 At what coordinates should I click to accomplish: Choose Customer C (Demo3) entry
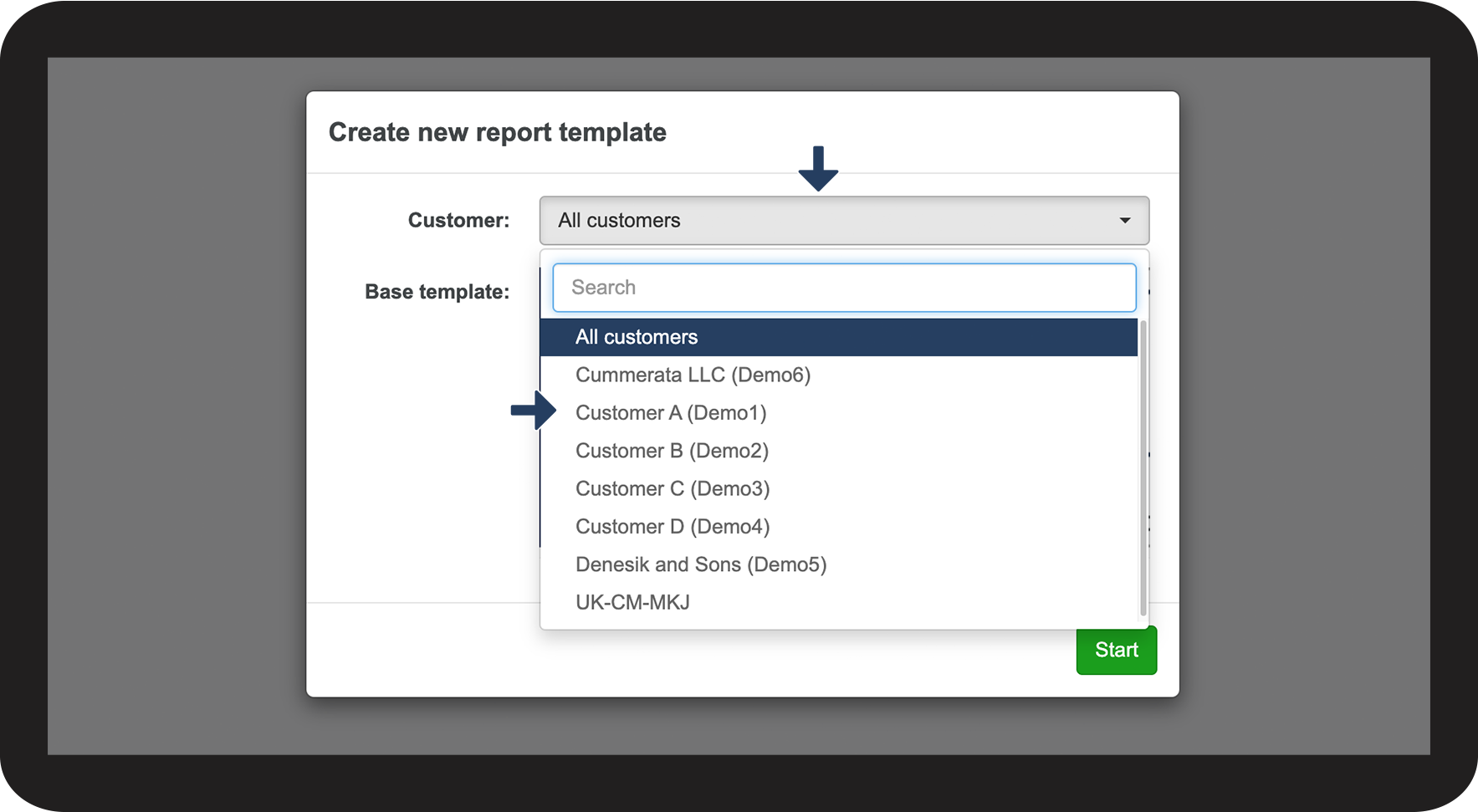tap(673, 489)
